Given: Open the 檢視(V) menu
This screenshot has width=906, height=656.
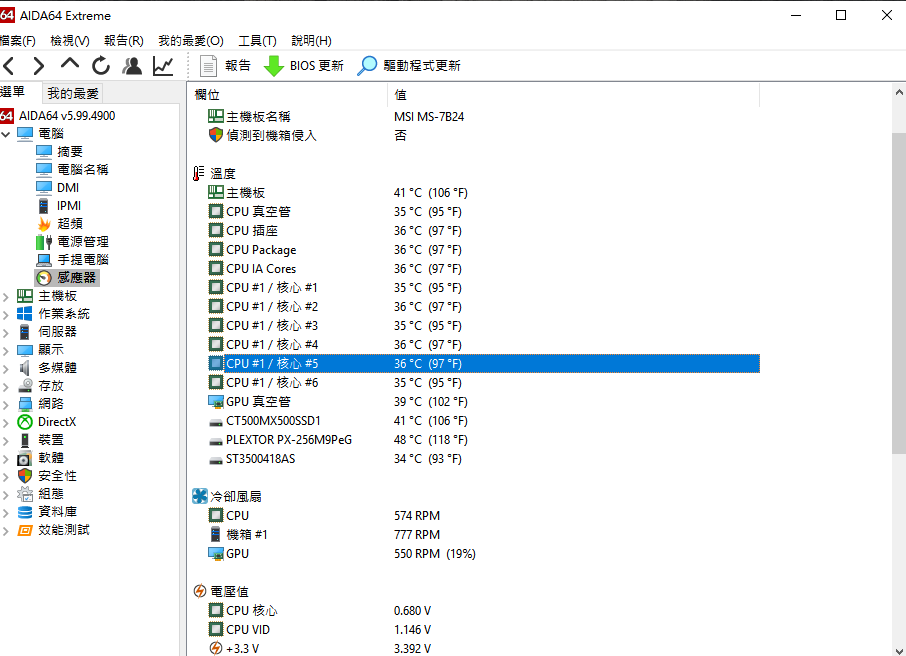Looking at the screenshot, I should [70, 40].
